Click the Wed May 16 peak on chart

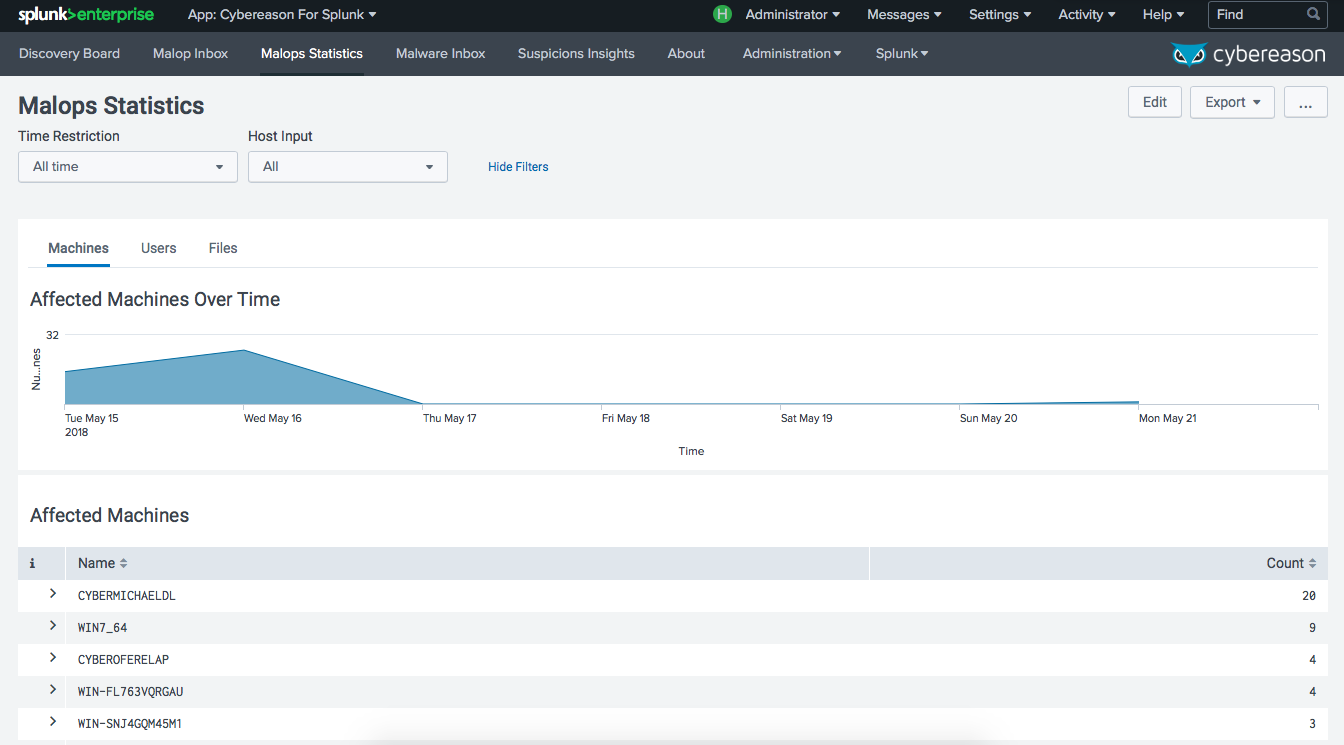tap(244, 351)
